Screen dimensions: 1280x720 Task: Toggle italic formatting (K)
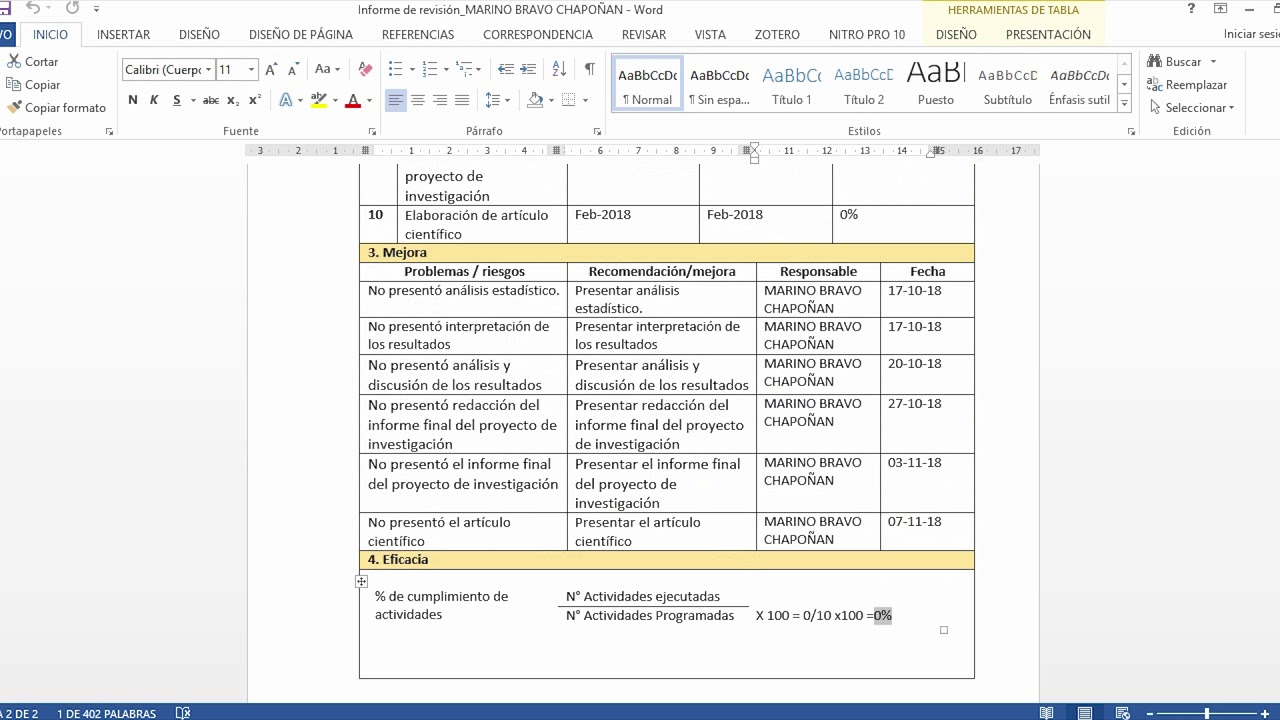pos(154,100)
